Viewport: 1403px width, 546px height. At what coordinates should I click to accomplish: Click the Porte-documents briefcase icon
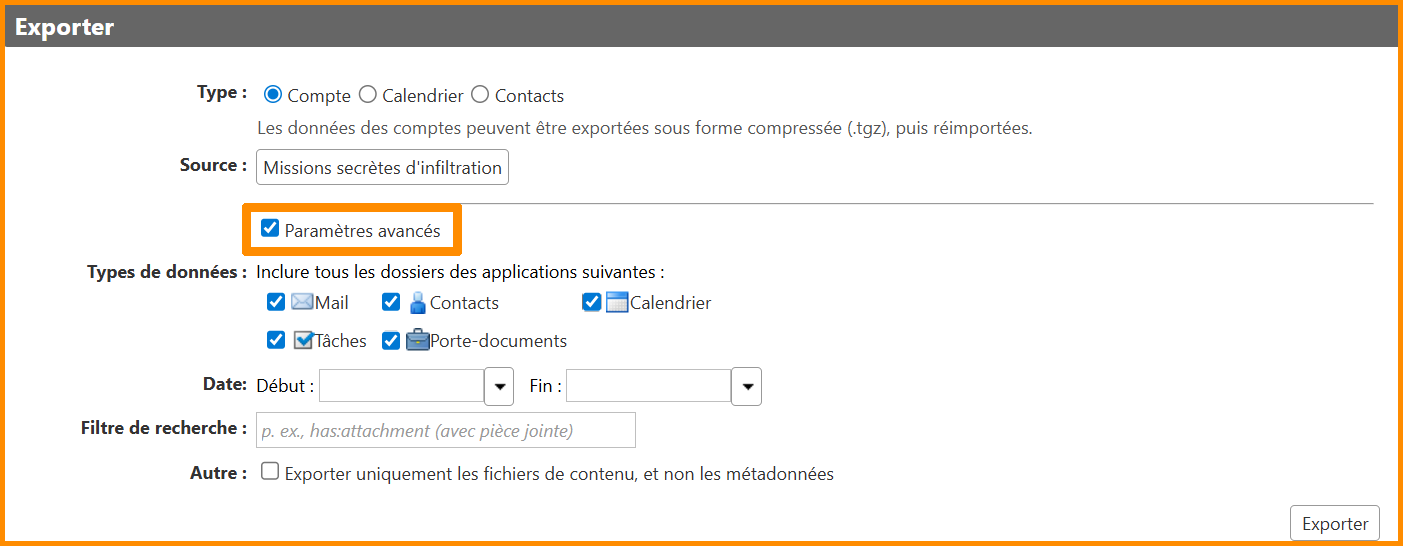[x=417, y=340]
